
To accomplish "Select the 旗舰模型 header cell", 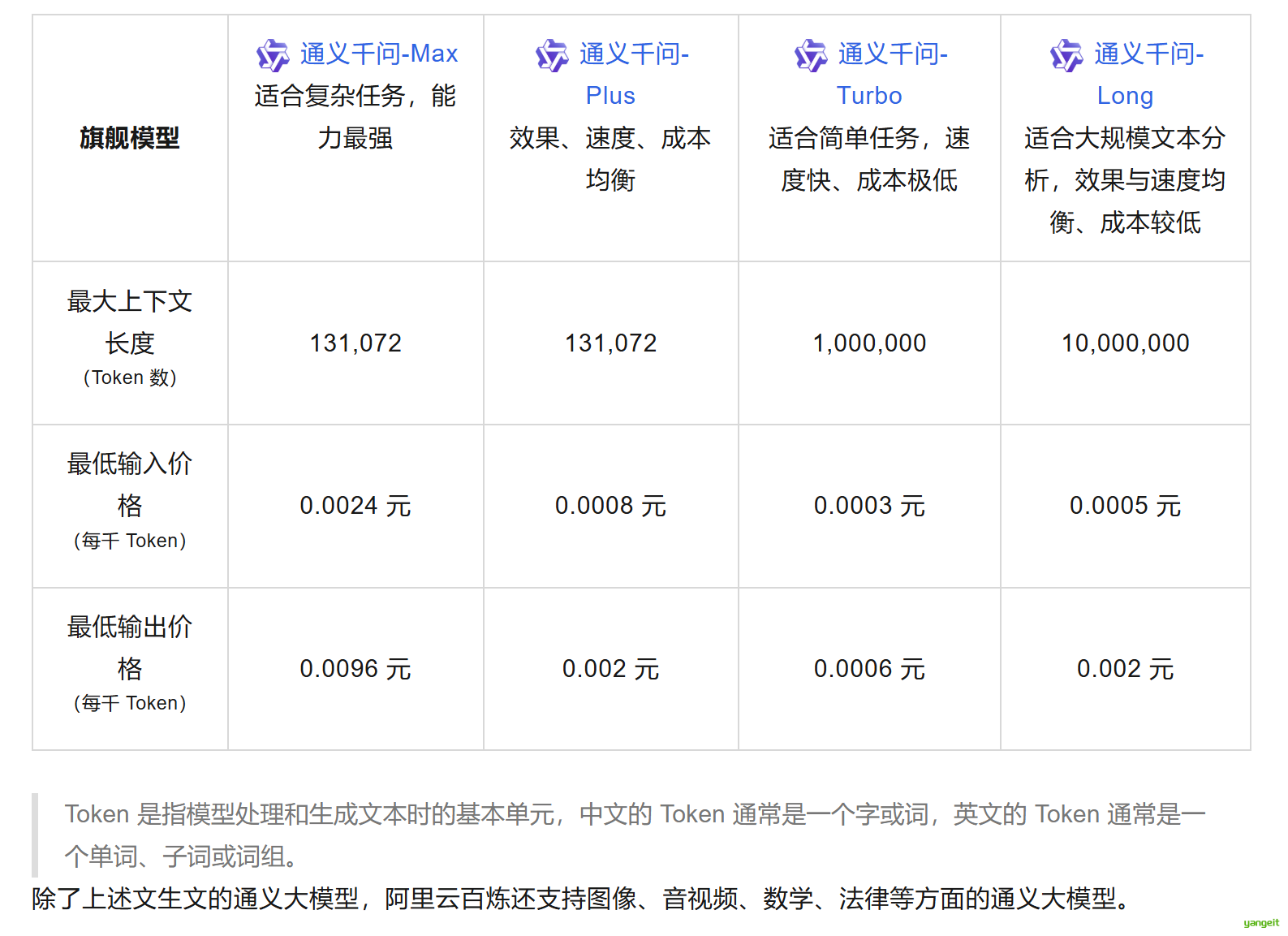I will pyautogui.click(x=130, y=138).
